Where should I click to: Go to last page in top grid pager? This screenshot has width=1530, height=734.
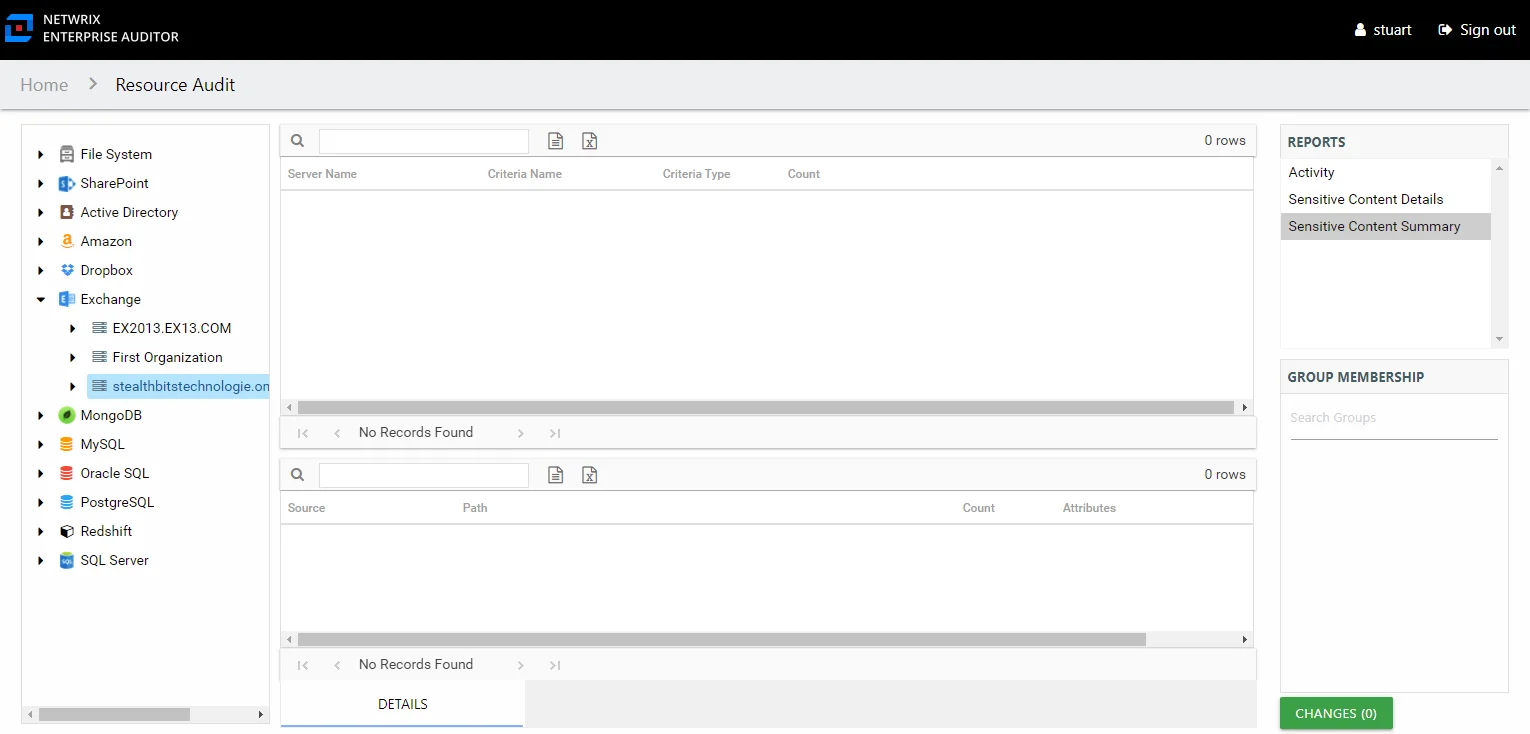555,433
